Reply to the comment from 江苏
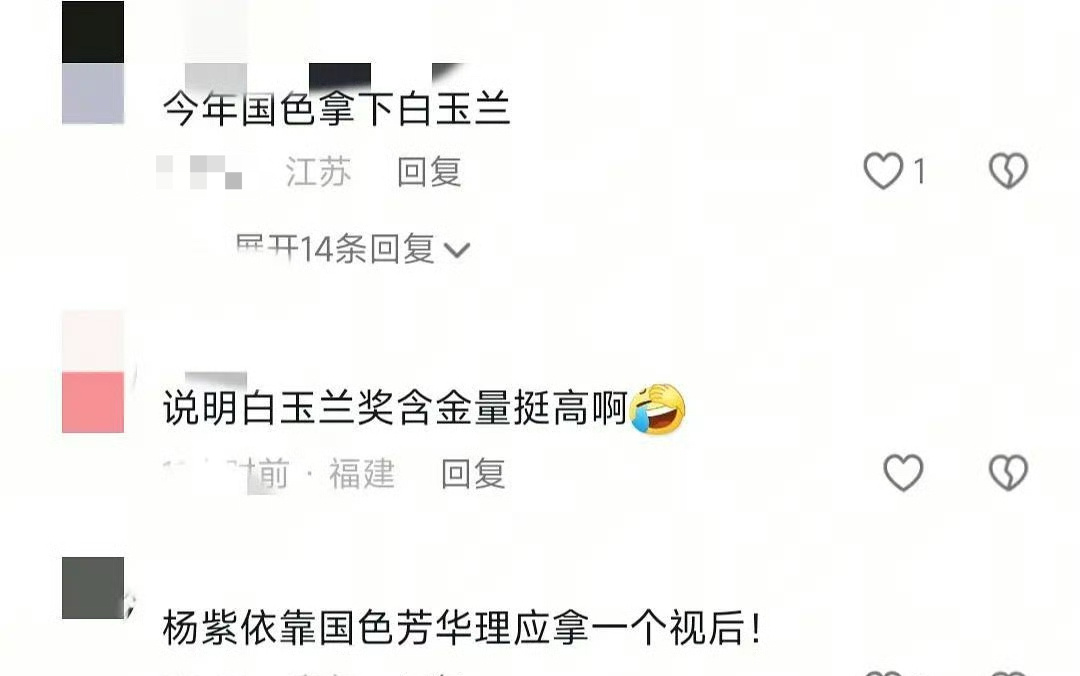This screenshot has width=1080, height=676. pyautogui.click(x=428, y=172)
